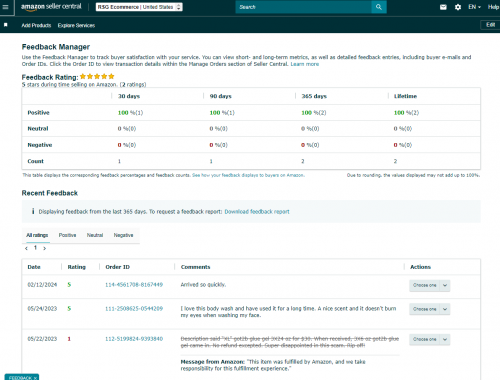Click dropdown arrow on 05/24/2023 row action
Viewport: 500px width, 380px height.
tap(445, 309)
